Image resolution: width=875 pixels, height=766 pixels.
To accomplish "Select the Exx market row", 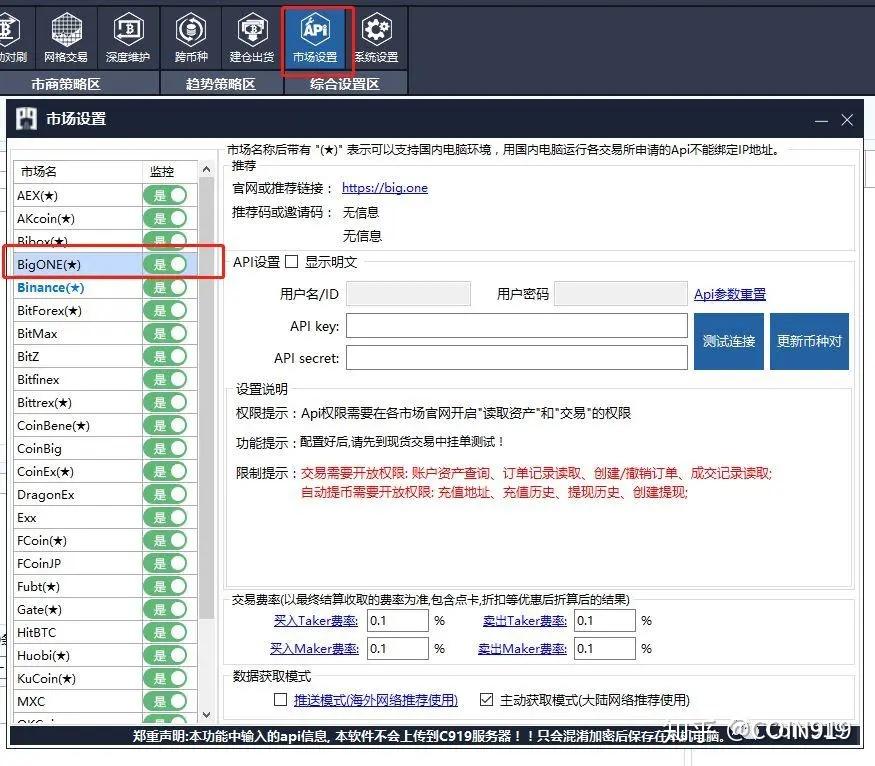I will (x=106, y=517).
